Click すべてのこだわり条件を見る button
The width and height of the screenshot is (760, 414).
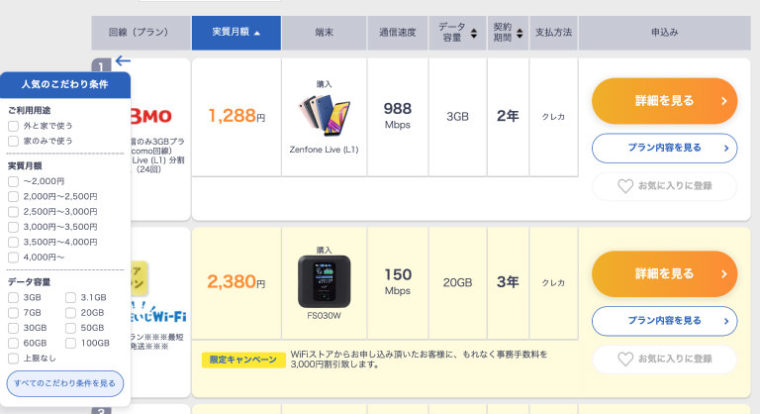(x=65, y=383)
